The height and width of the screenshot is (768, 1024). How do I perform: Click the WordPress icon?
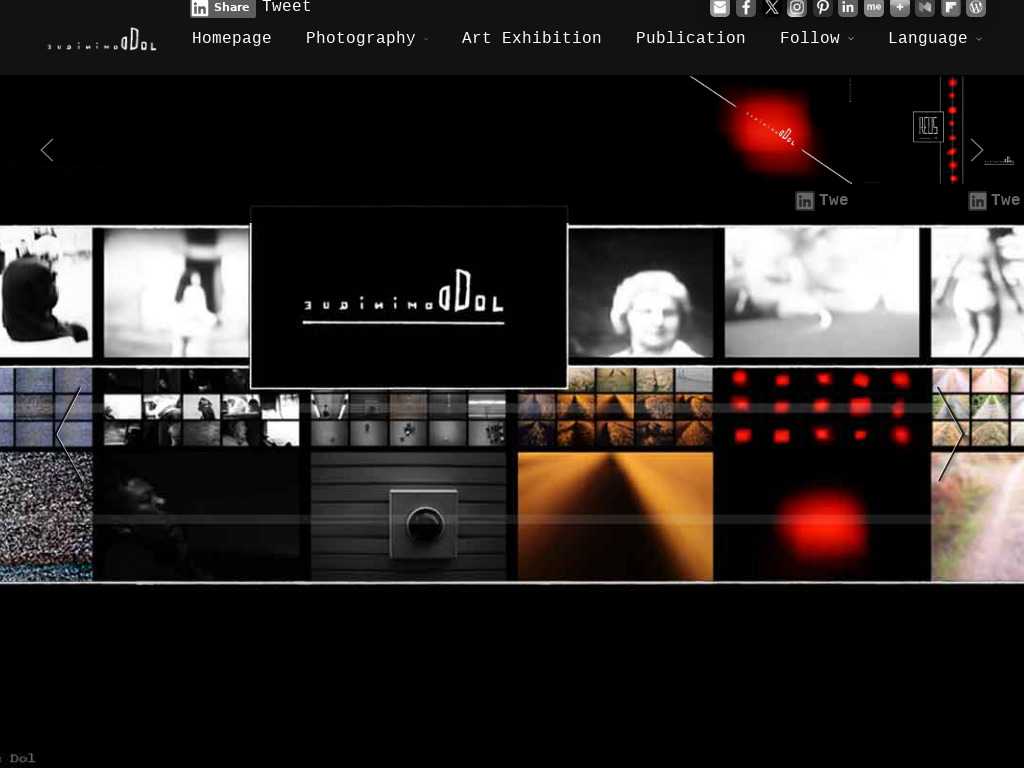point(976,8)
